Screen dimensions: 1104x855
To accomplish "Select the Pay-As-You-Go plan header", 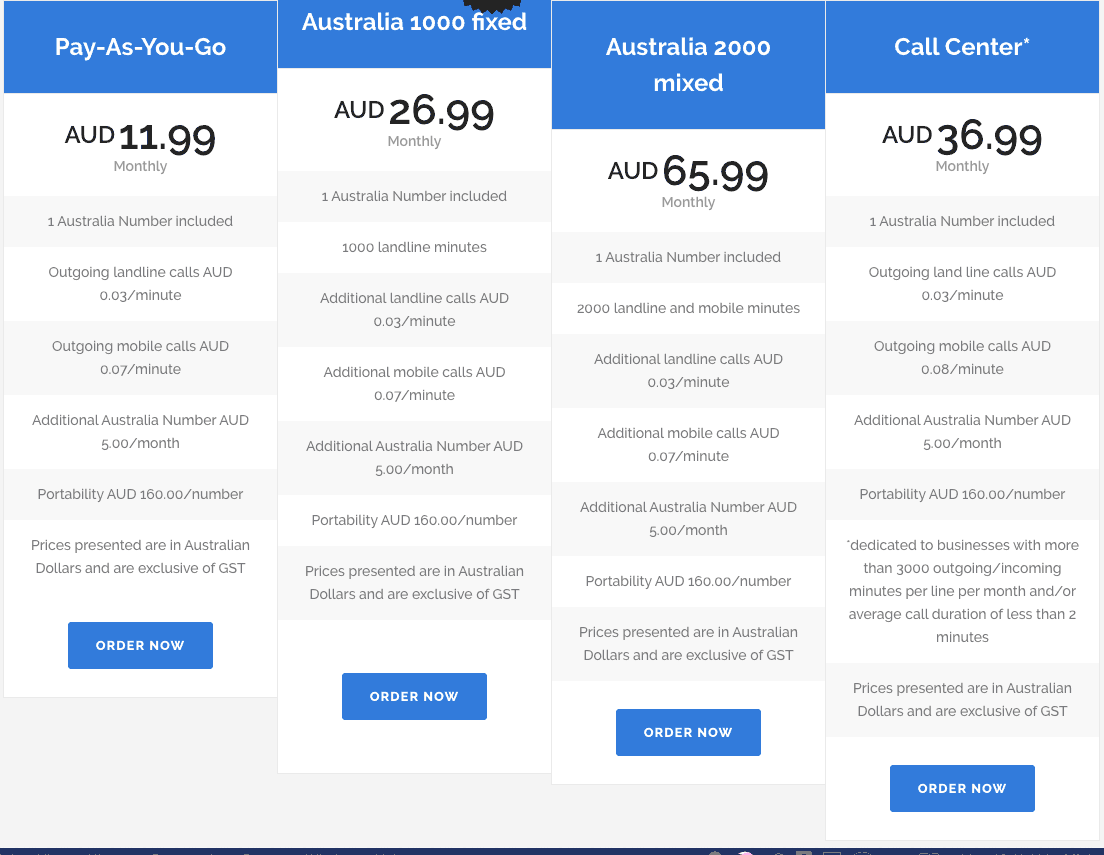I will point(140,46).
